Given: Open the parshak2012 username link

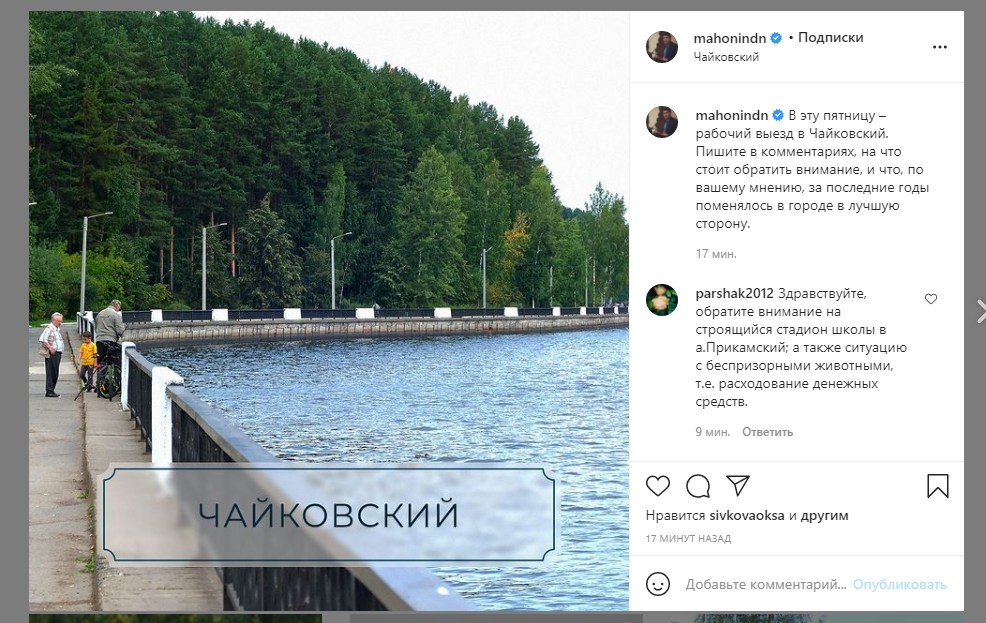Looking at the screenshot, I should (x=734, y=294).
